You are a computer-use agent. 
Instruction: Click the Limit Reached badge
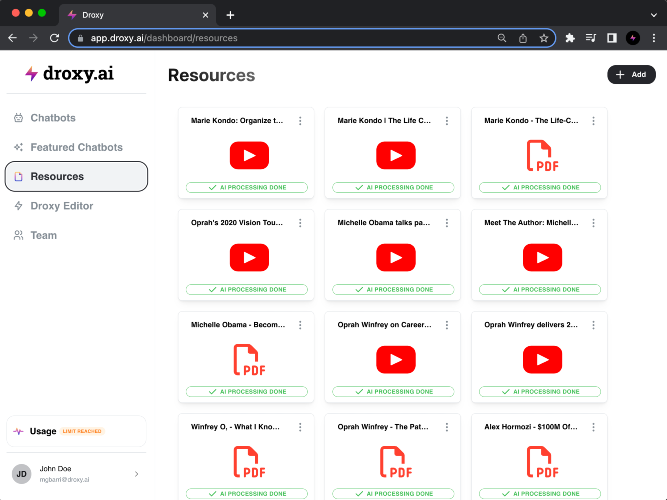point(82,431)
